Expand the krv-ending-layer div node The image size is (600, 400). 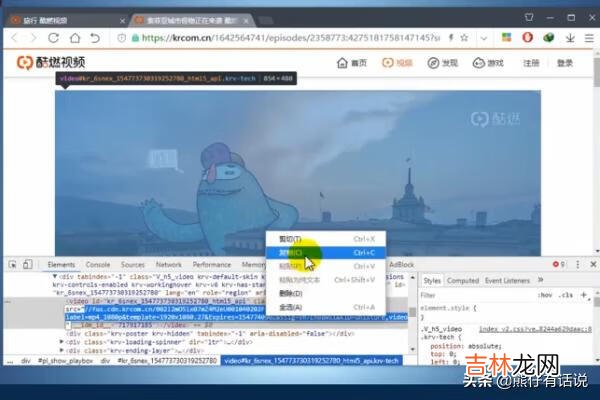click(x=62, y=351)
